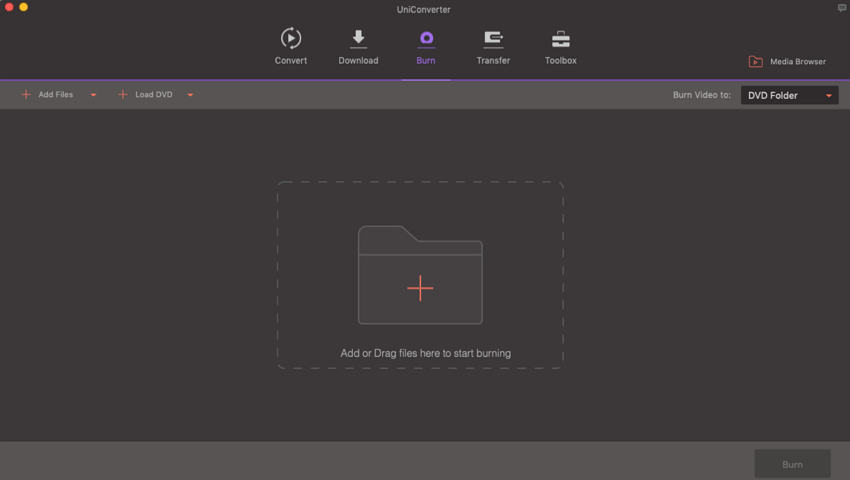Open the DVD Folder burn target dropdown
This screenshot has height=480, width=850.
[789, 95]
